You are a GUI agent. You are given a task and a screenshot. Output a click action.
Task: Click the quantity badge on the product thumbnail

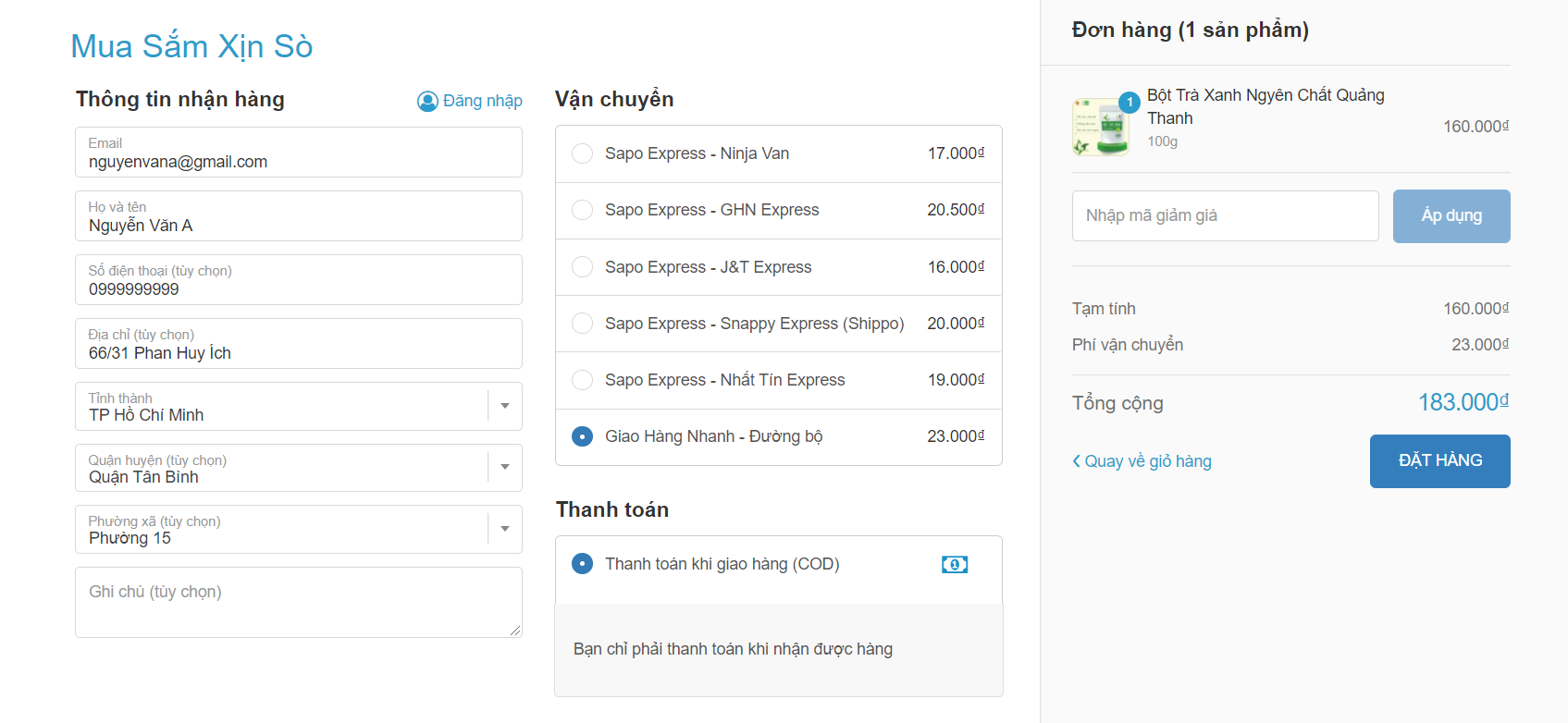tap(1129, 102)
